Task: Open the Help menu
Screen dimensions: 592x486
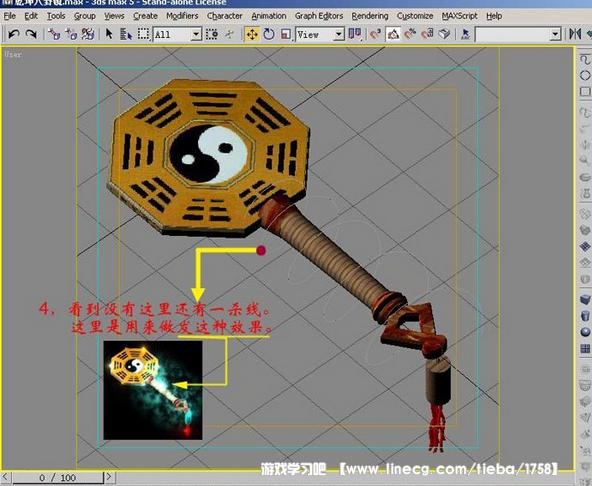Action: coord(494,16)
